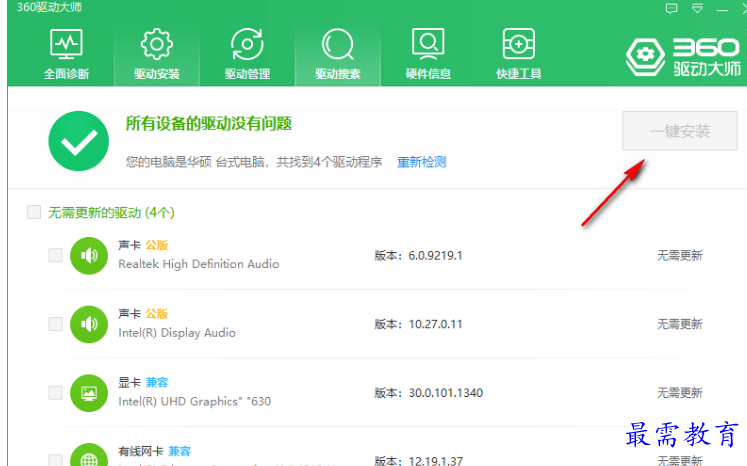Click the 公版 tag on Intel Display Audio row
The image size is (747, 466).
tap(157, 314)
